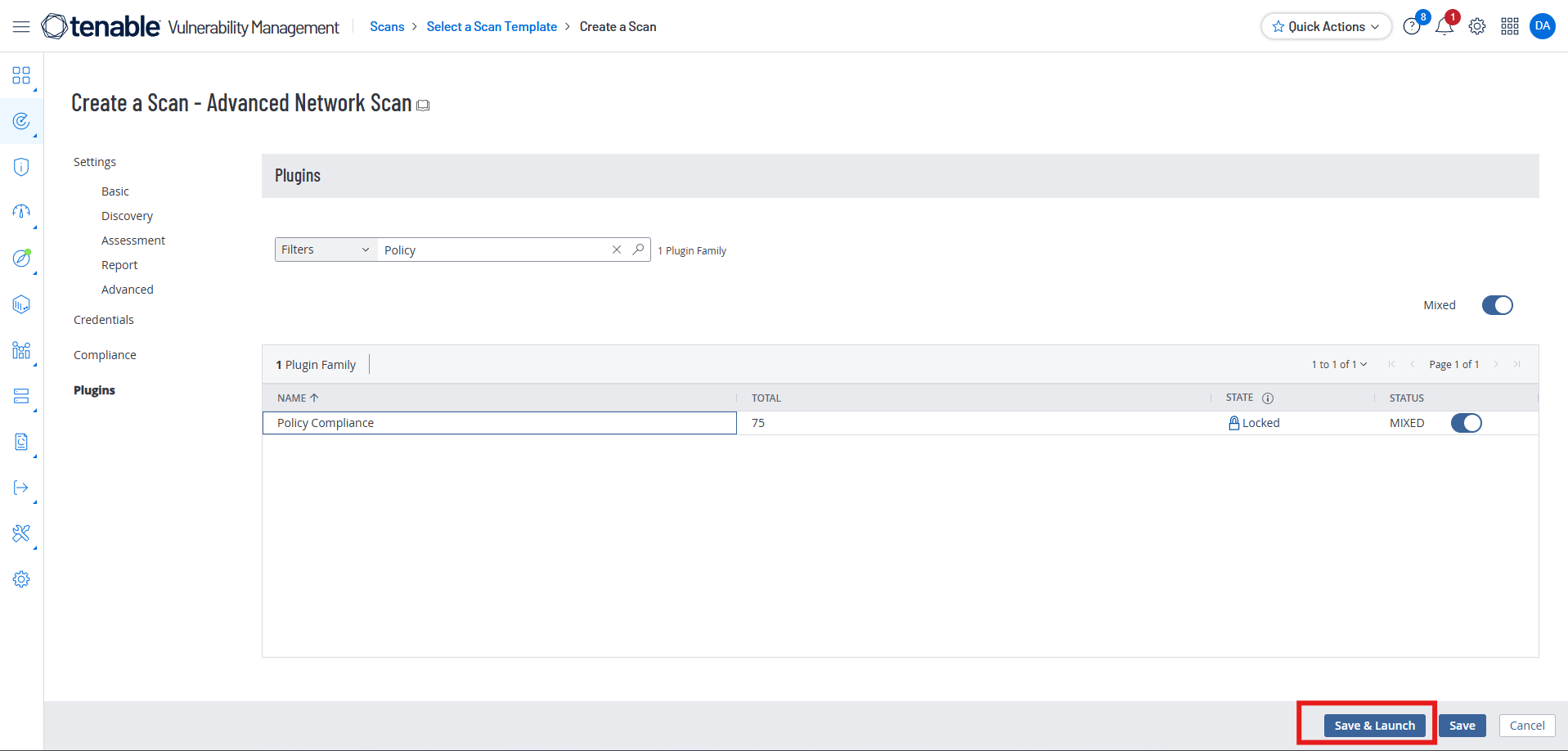
Task: Toggle the Mixed plugins switch
Action: pyautogui.click(x=1497, y=305)
